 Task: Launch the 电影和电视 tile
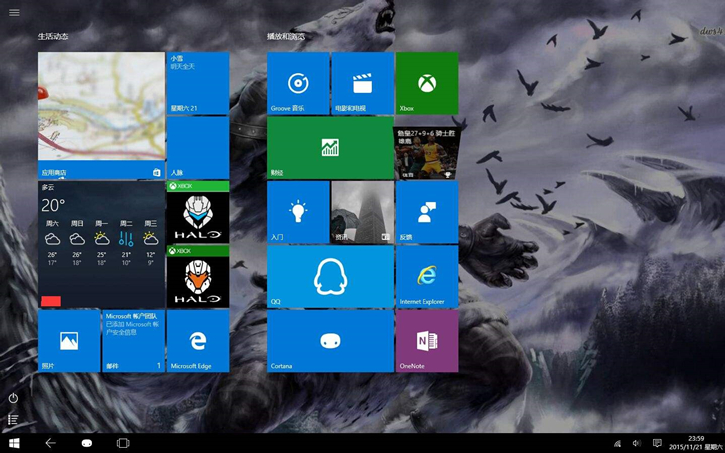point(362,84)
